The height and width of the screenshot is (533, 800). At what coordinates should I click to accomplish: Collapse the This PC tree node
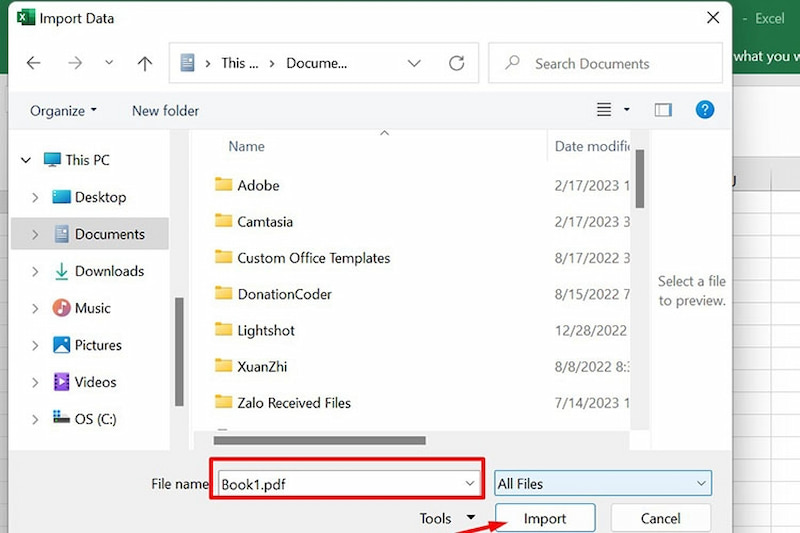[x=26, y=160]
